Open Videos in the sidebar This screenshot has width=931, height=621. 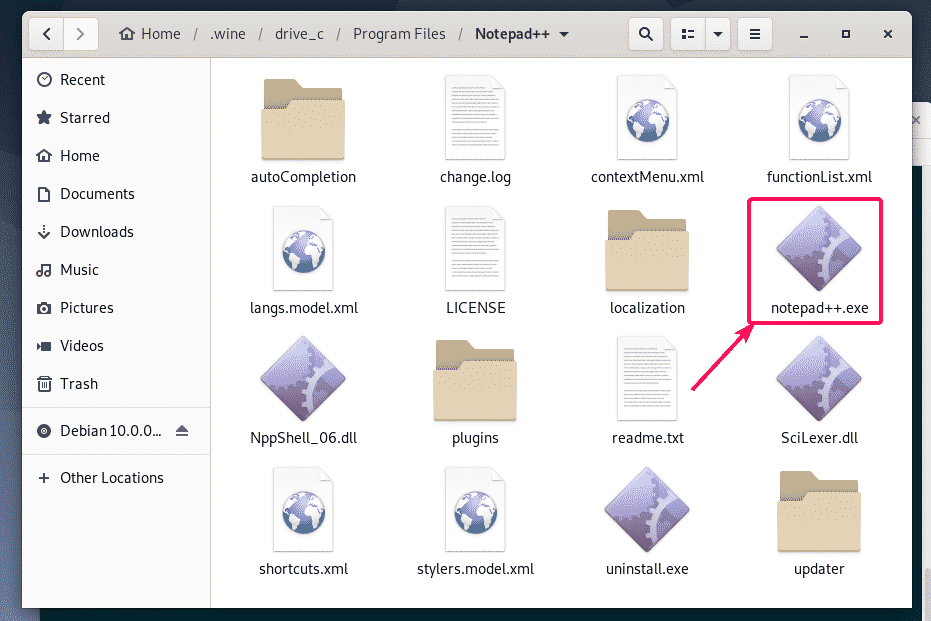(x=116, y=346)
